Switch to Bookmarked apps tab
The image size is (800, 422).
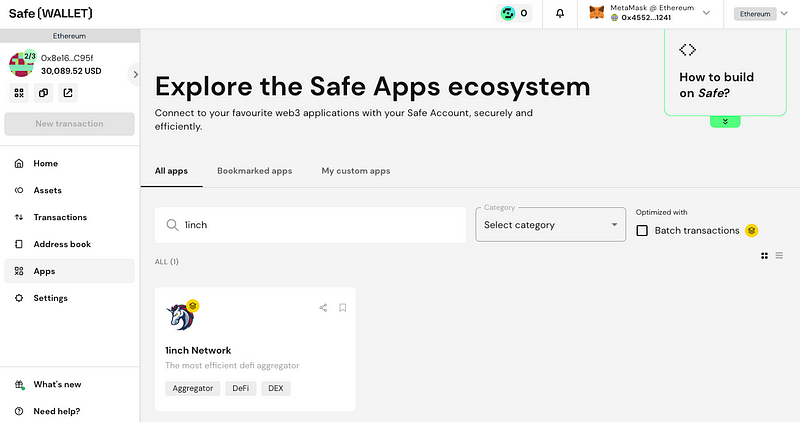pyautogui.click(x=255, y=171)
